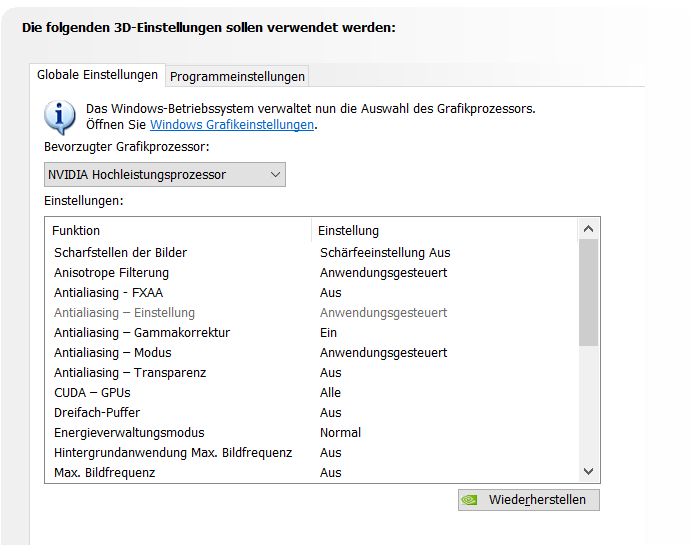The height and width of the screenshot is (545, 697).
Task: Select the Hintergrundanwendung Max. Bildfrequenz row
Action: (311, 453)
